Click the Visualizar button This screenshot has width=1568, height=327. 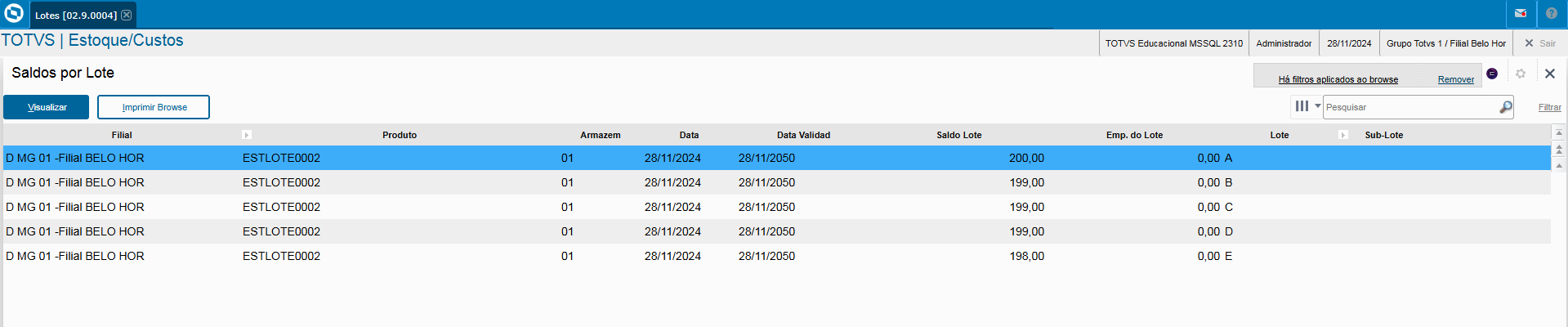[x=47, y=107]
